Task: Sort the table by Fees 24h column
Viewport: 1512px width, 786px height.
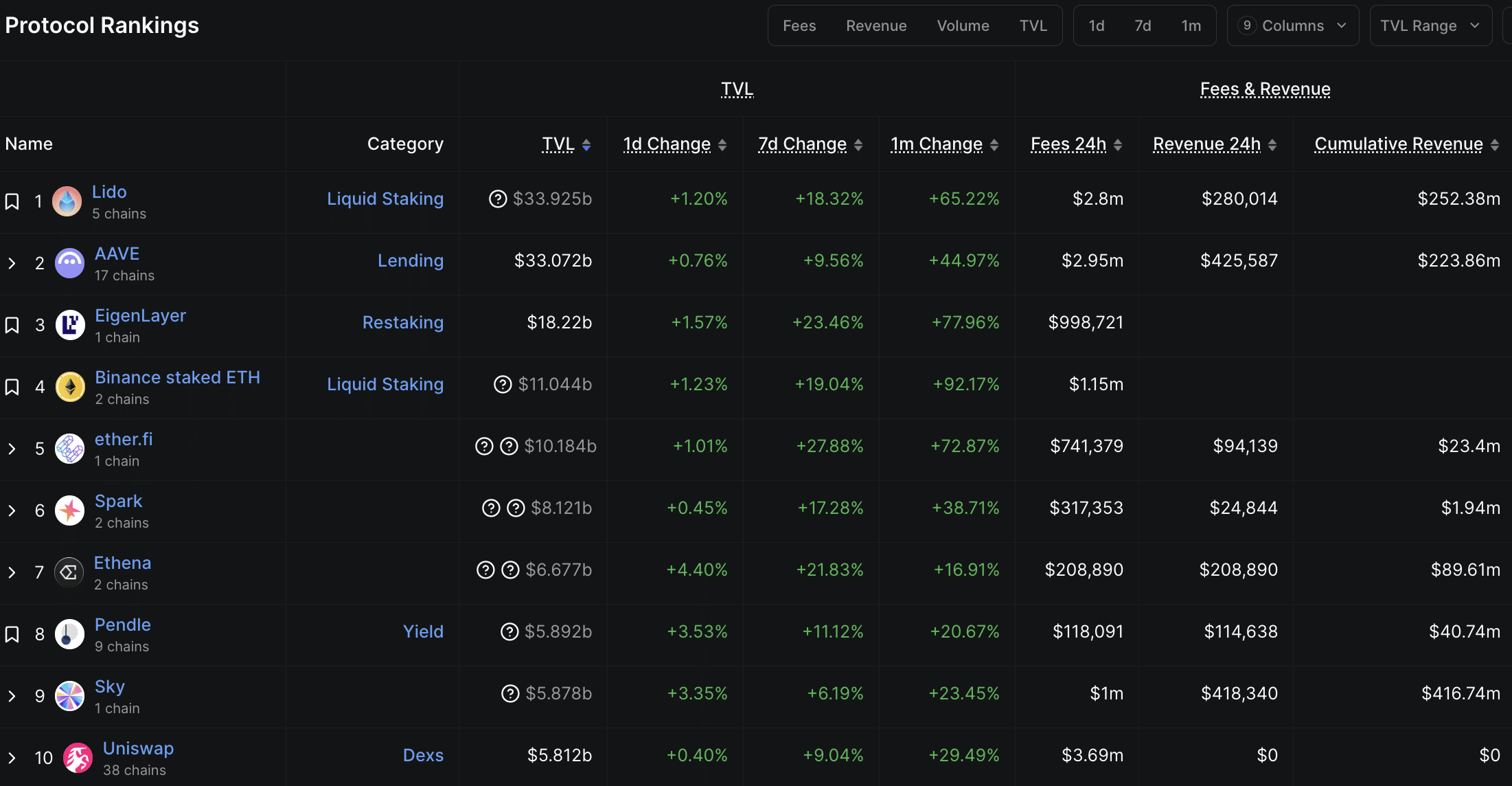Action: coord(1068,144)
